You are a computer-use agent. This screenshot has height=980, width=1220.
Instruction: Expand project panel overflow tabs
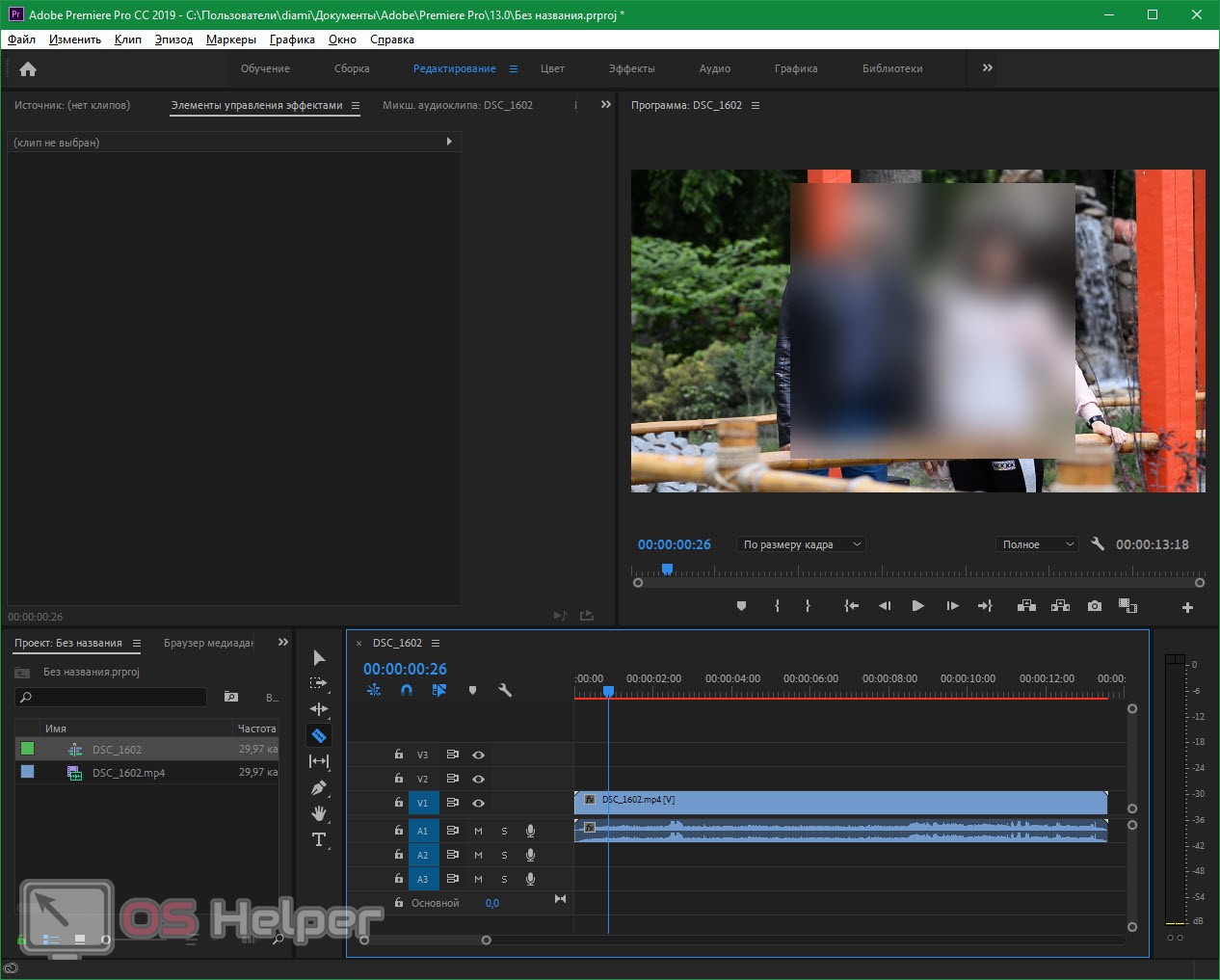click(x=282, y=642)
